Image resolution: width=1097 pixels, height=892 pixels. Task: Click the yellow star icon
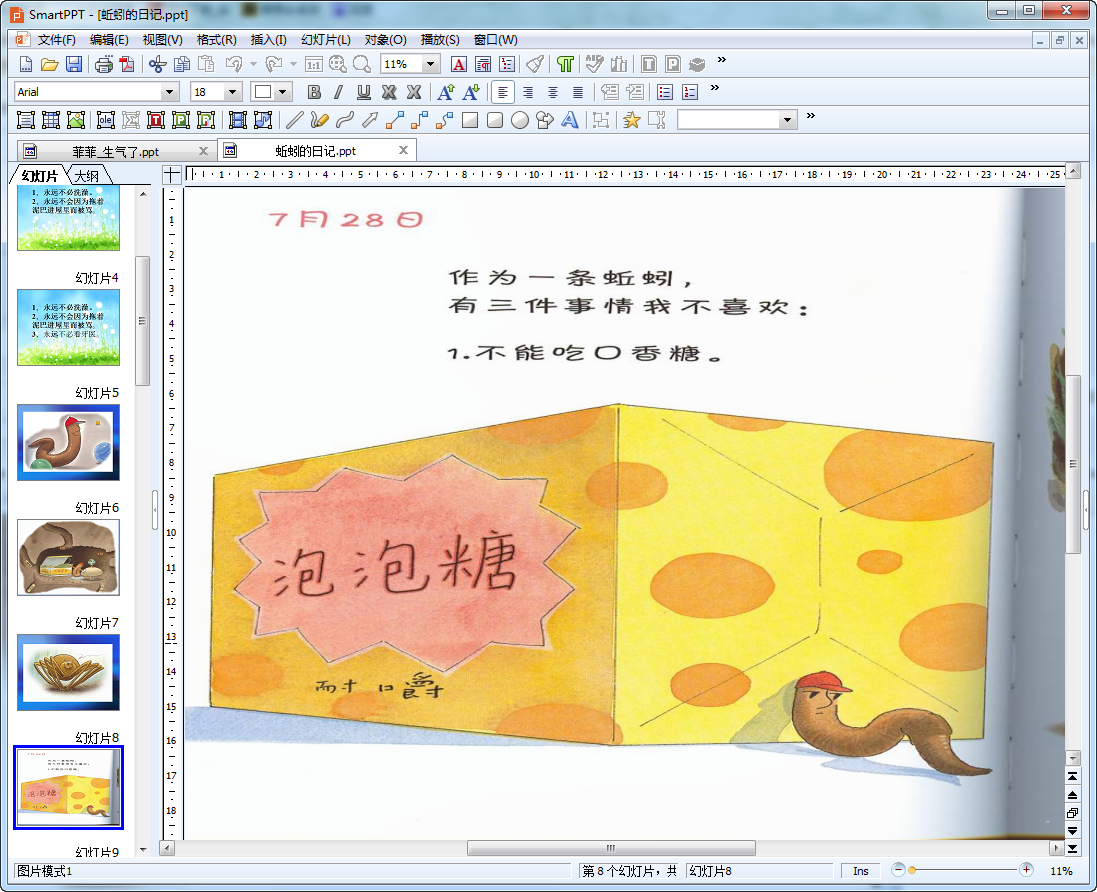(x=631, y=120)
